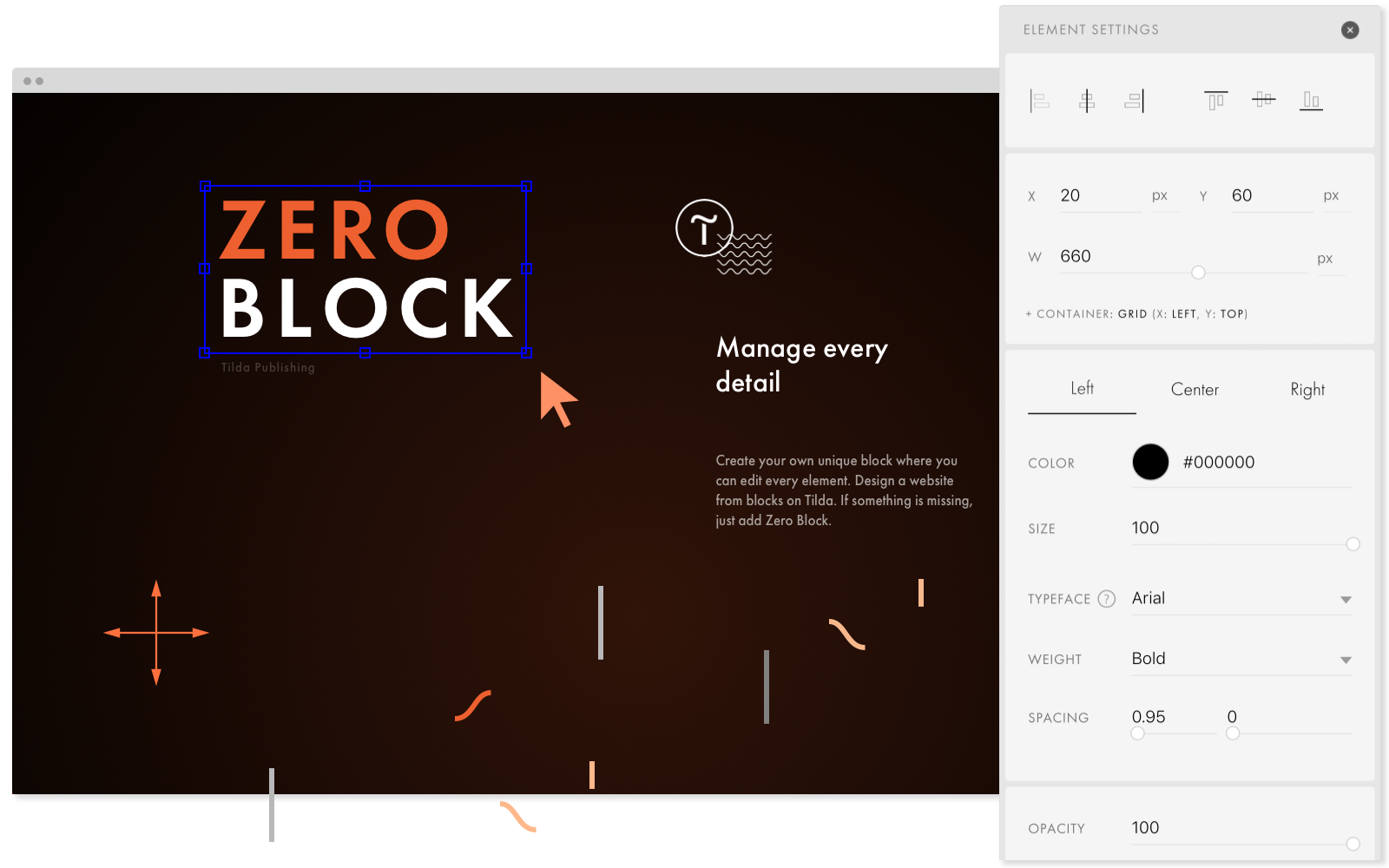Expand the Container grid settings
Viewport: 1389px width, 868px height.
coord(1136,314)
